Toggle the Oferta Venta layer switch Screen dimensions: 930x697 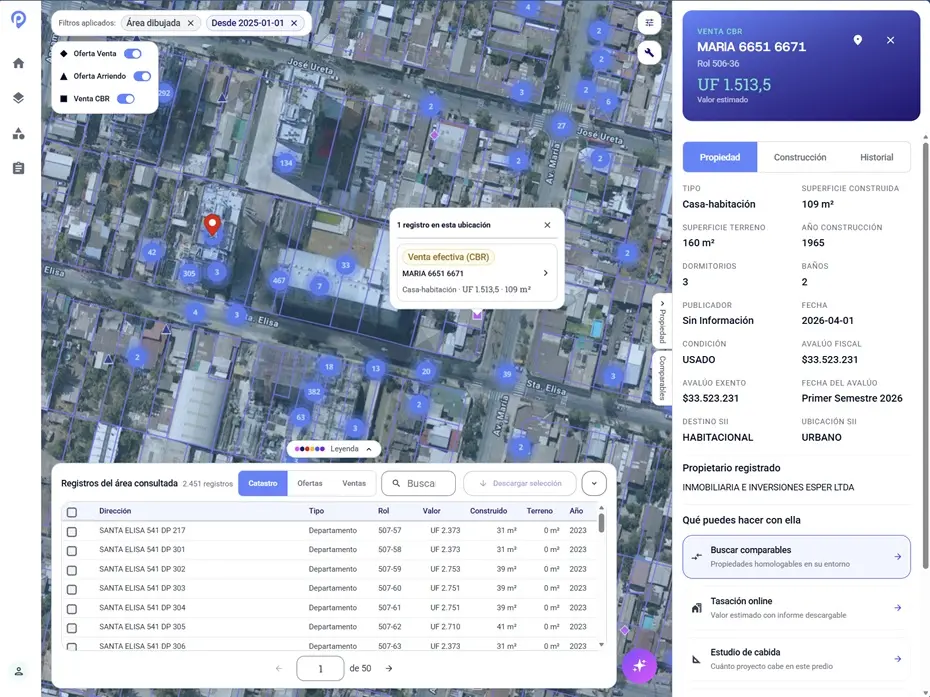pos(133,53)
